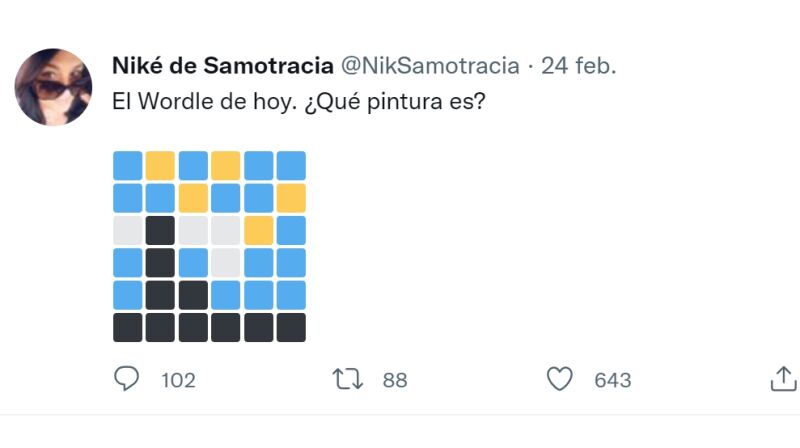Click the 88 retweets count
This screenshot has width=800, height=448.
point(395,380)
